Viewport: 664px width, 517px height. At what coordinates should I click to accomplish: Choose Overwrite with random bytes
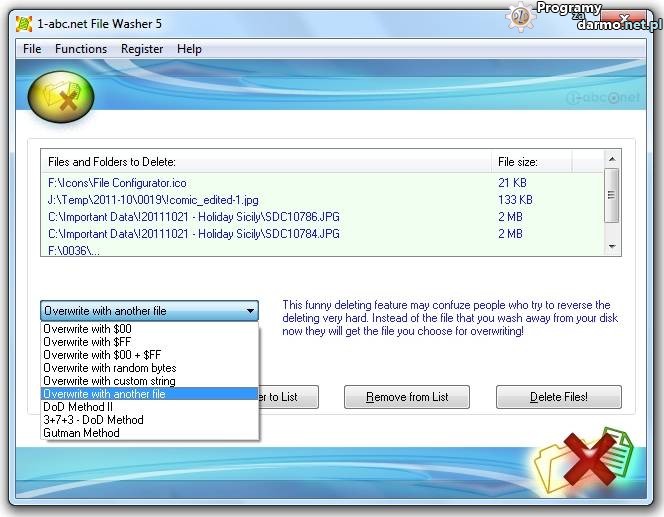(110, 368)
